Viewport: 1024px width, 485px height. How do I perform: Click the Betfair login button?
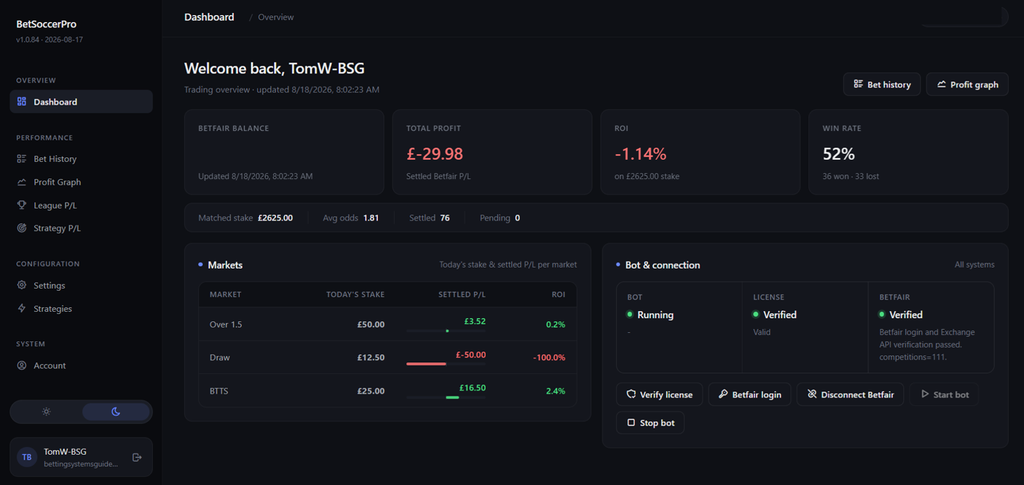click(750, 394)
